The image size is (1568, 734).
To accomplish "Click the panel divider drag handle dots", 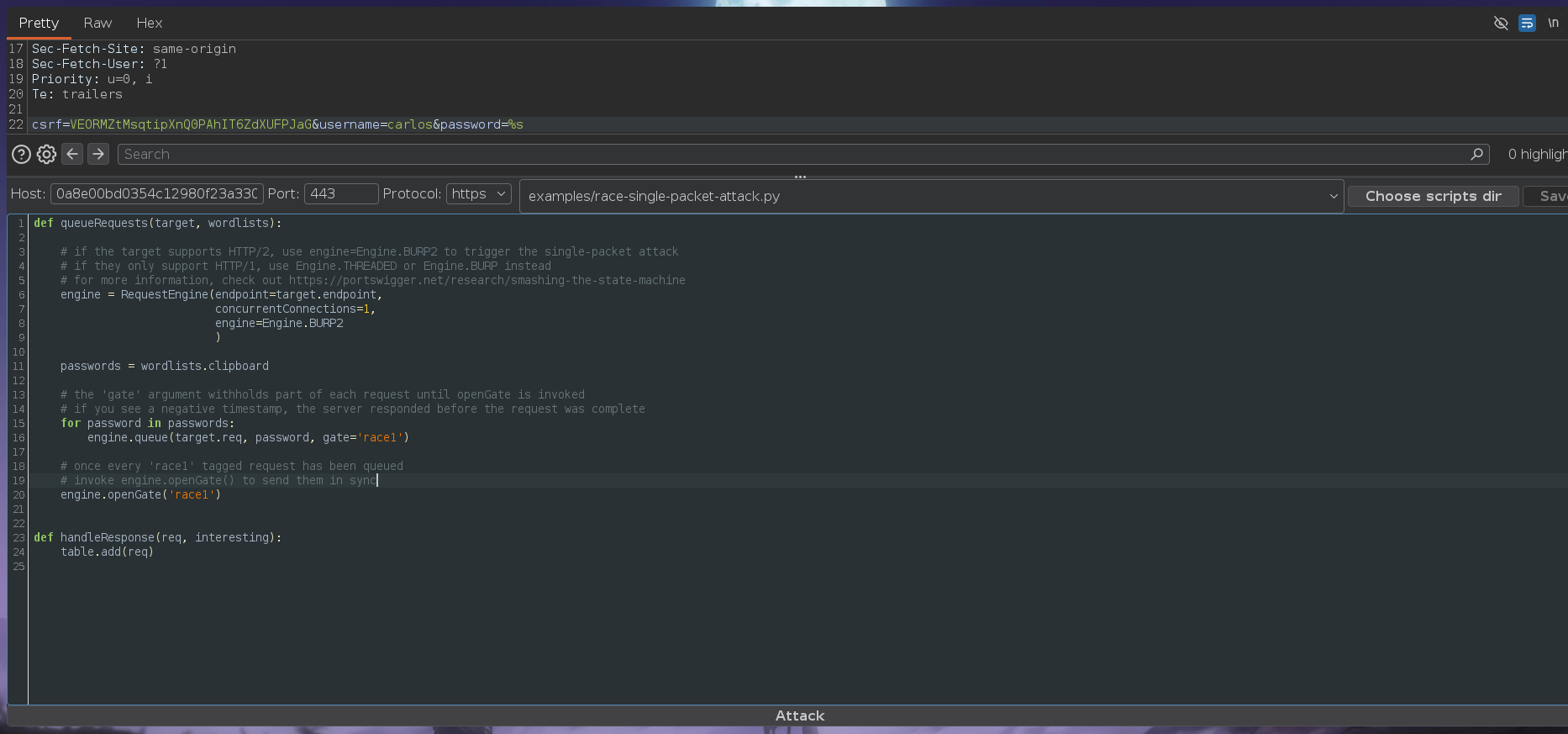I will (x=800, y=177).
